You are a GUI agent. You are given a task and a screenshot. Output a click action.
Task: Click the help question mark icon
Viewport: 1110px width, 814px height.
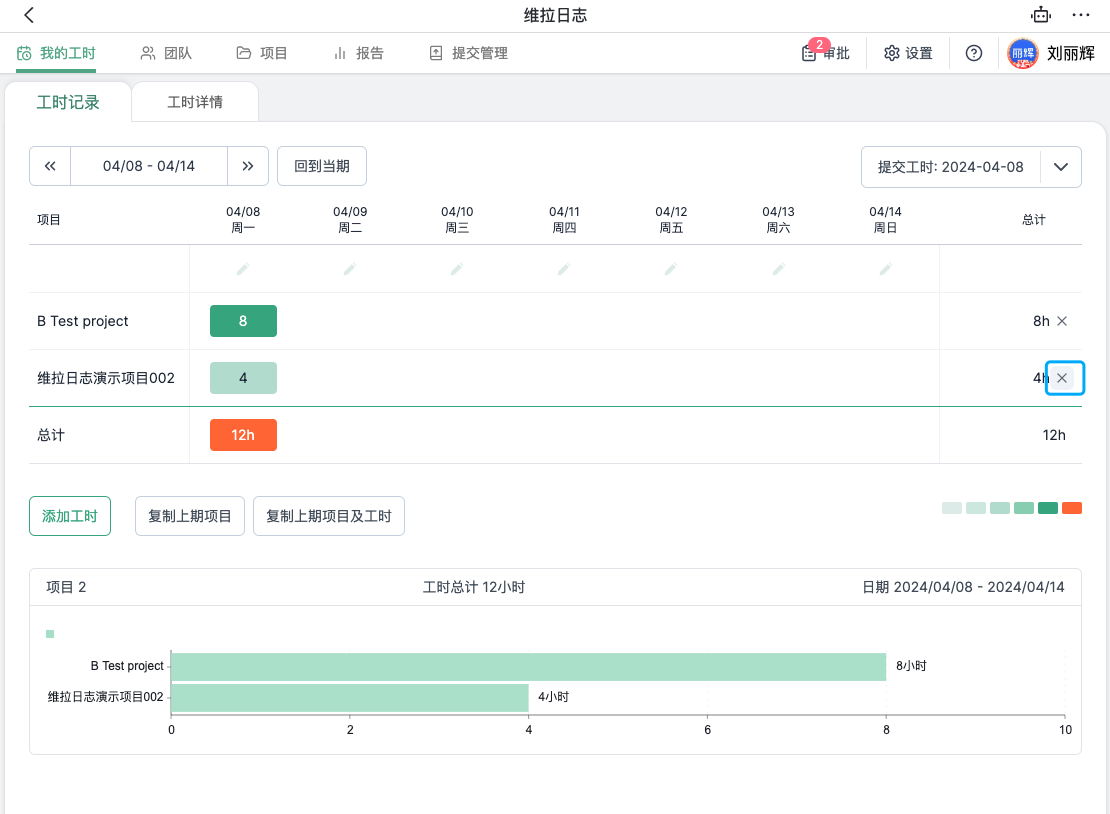973,53
